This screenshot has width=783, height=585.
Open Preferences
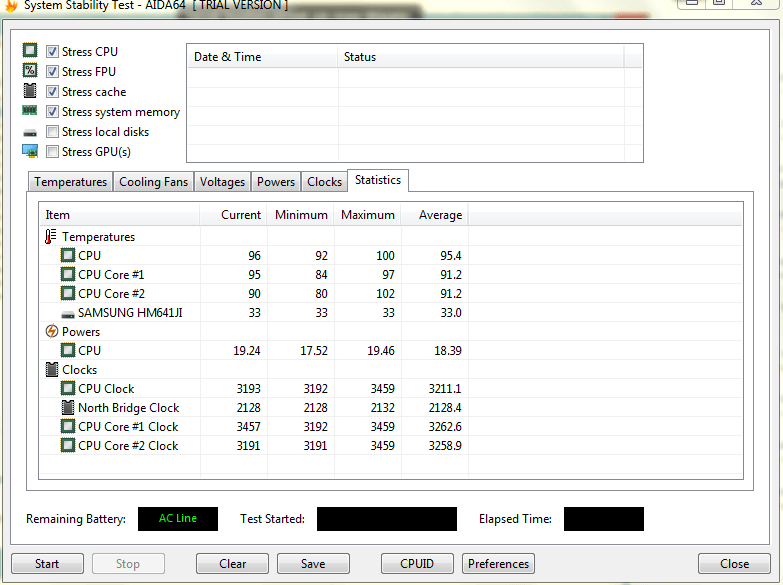tap(498, 564)
